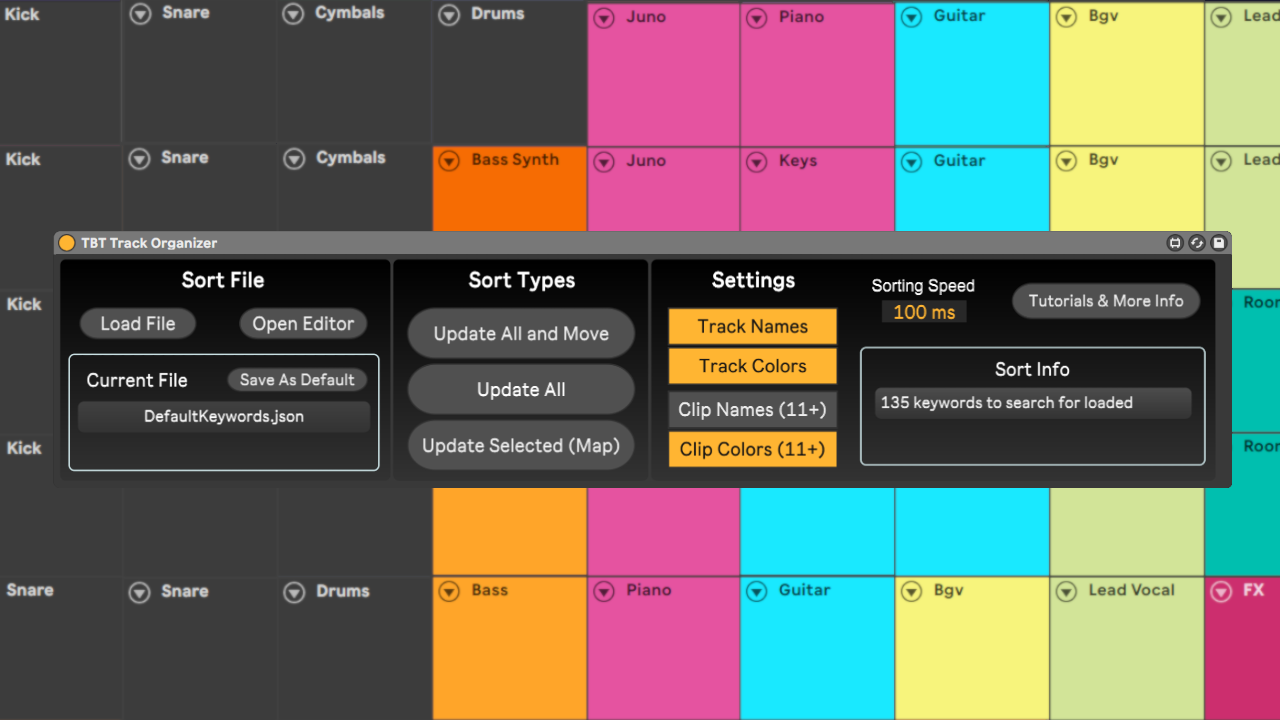This screenshot has height=720, width=1280.
Task: Click the Snare label without arrow, bottom row
Action: (x=30, y=590)
